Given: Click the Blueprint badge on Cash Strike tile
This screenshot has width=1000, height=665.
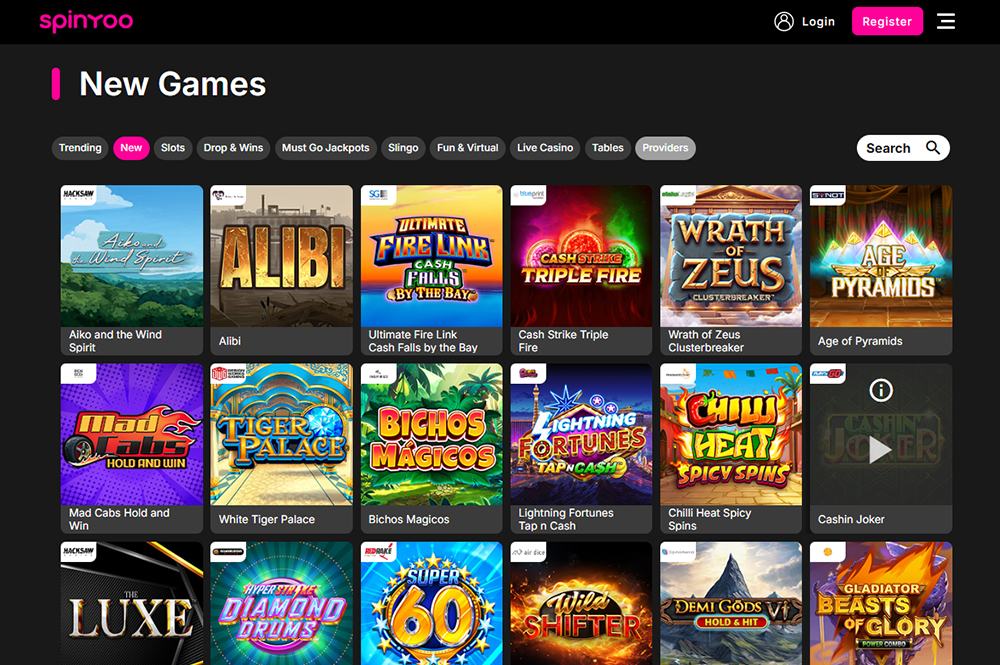Looking at the screenshot, I should click(527, 196).
